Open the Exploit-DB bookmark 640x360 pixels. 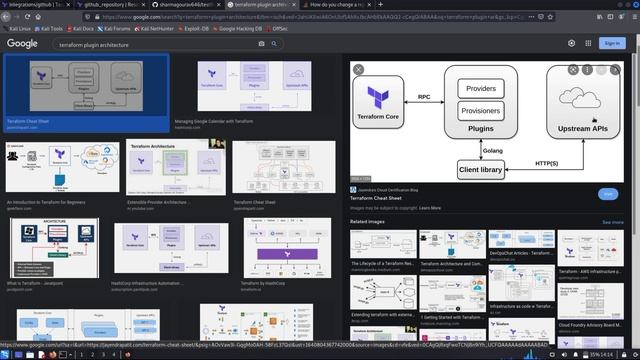coord(193,29)
